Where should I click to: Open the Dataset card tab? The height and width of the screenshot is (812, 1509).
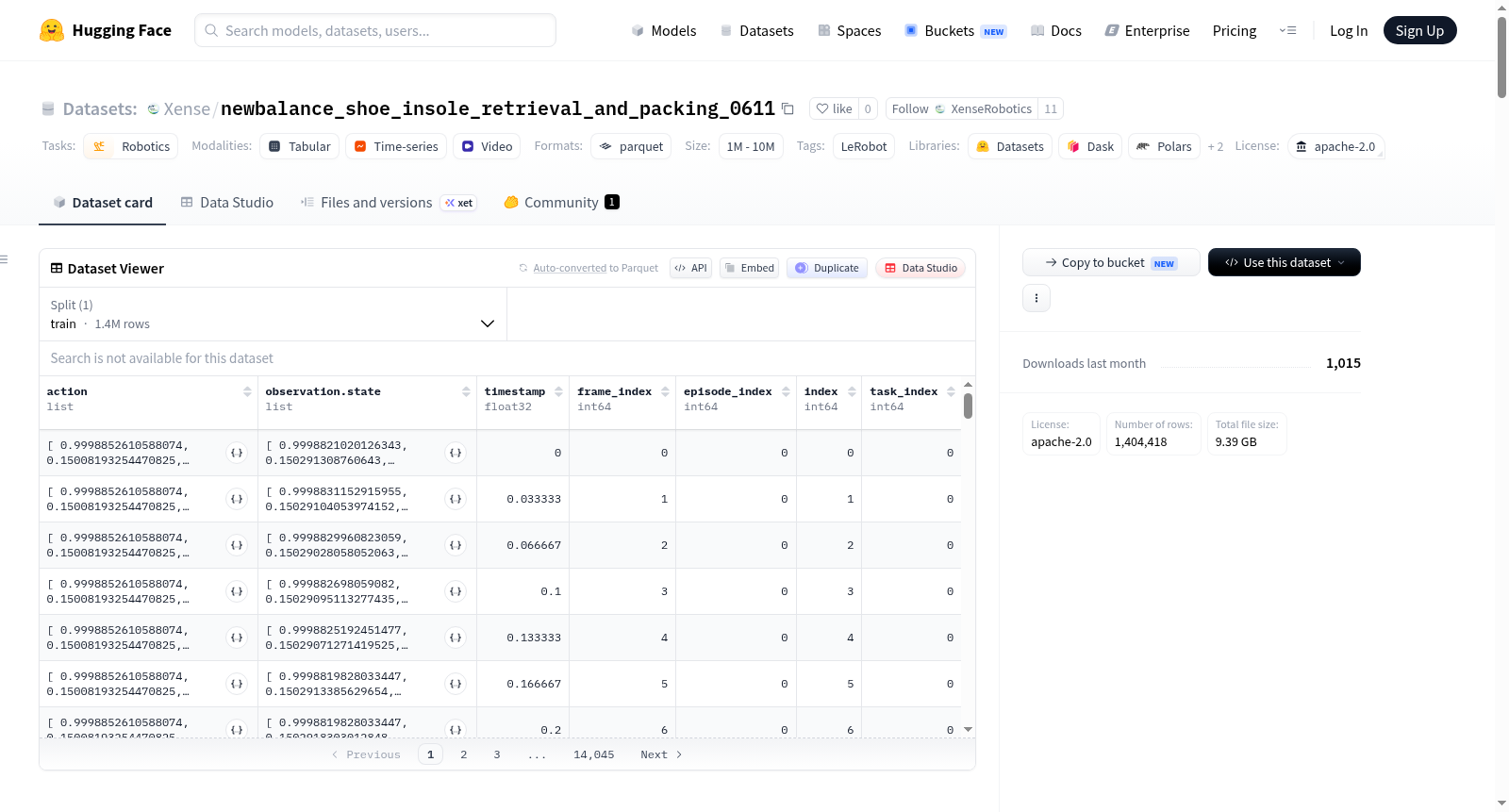point(103,203)
